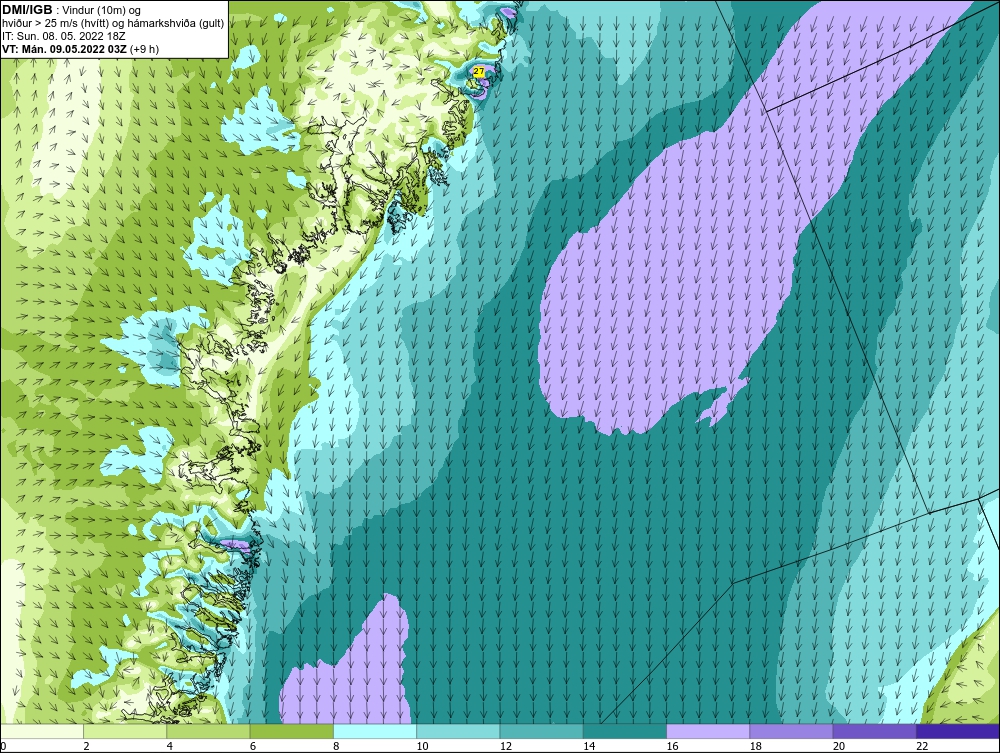This screenshot has width=1000, height=753.
Task: Click the legend value label 16
Action: 672,747
